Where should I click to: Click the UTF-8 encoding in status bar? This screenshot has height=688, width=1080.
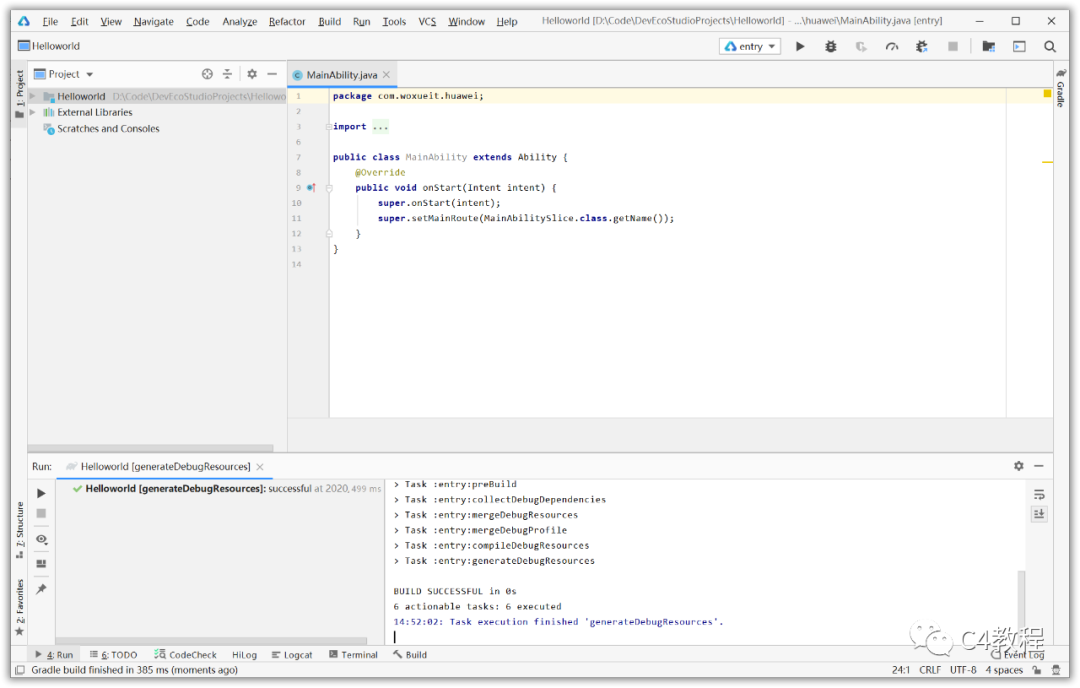coord(963,670)
